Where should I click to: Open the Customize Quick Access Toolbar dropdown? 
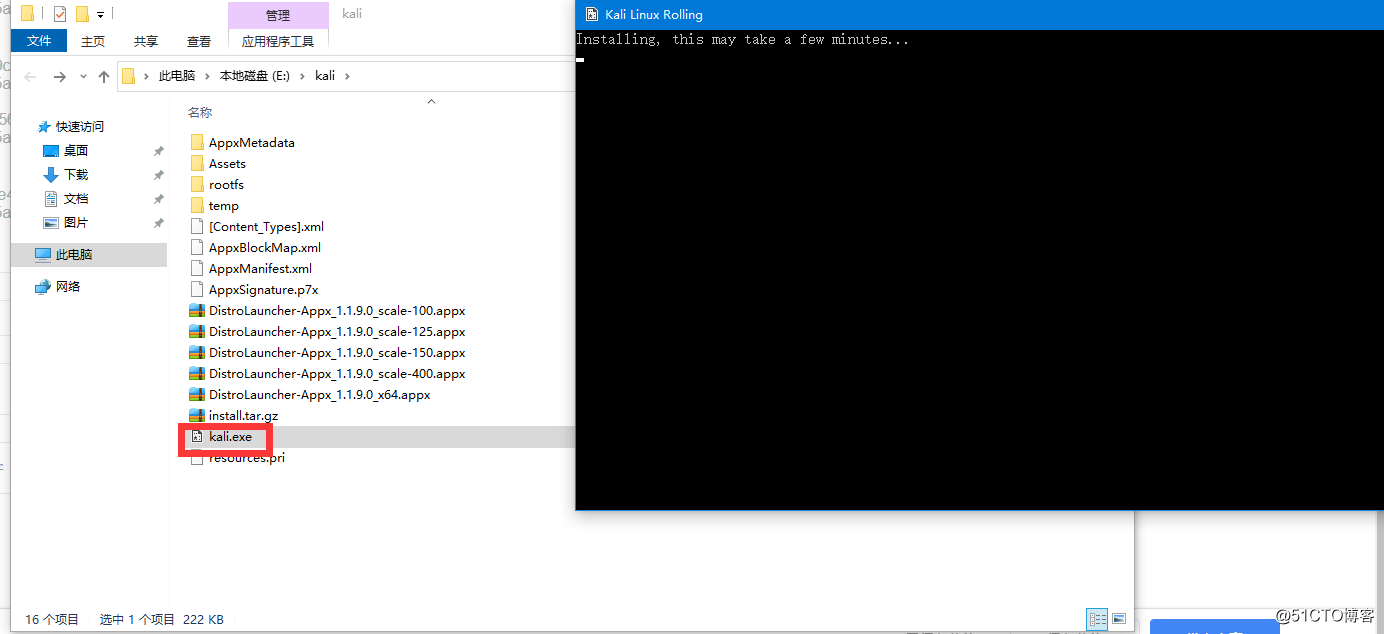(x=100, y=15)
